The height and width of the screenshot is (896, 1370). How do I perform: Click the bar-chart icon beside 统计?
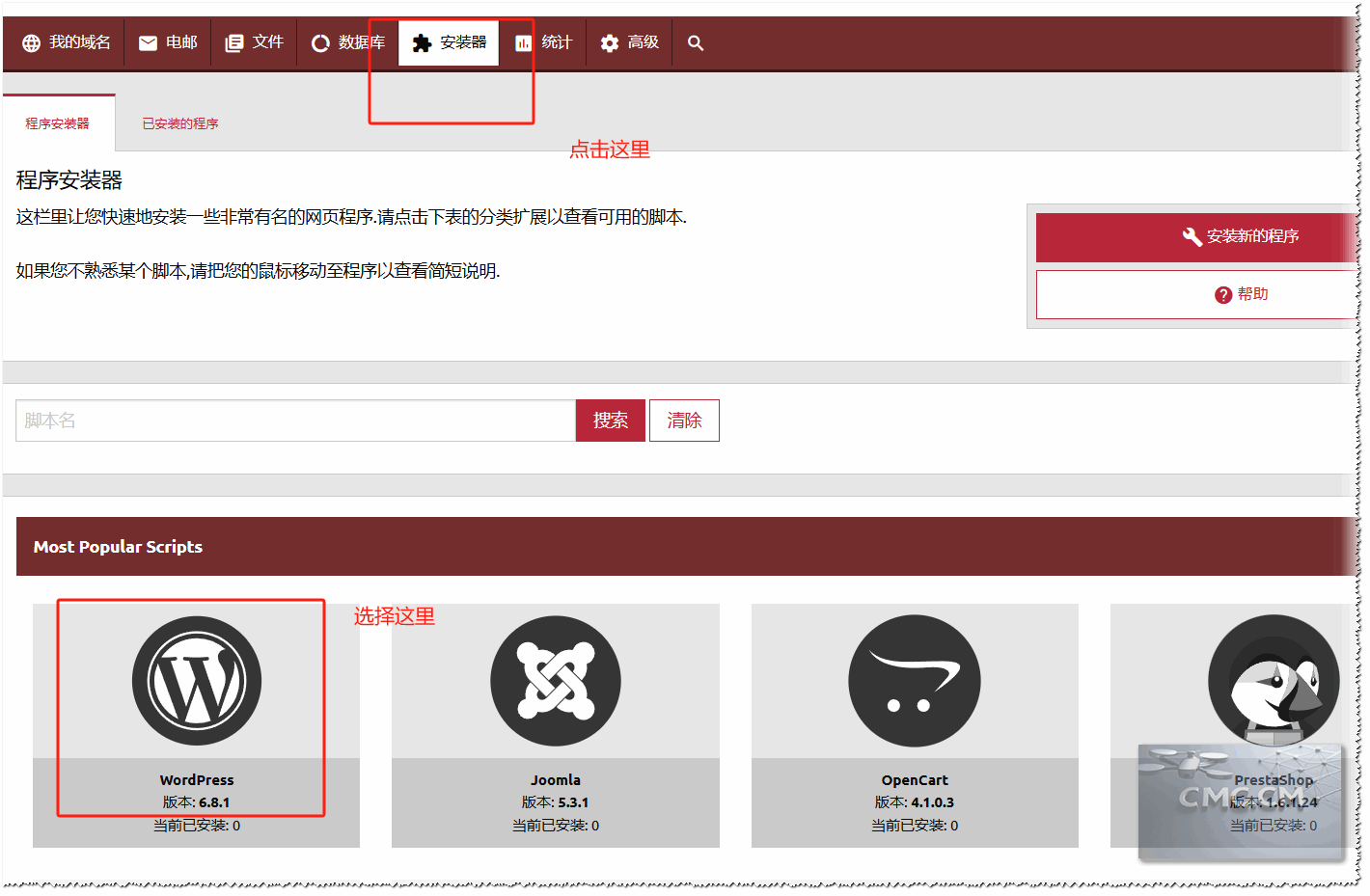523,43
